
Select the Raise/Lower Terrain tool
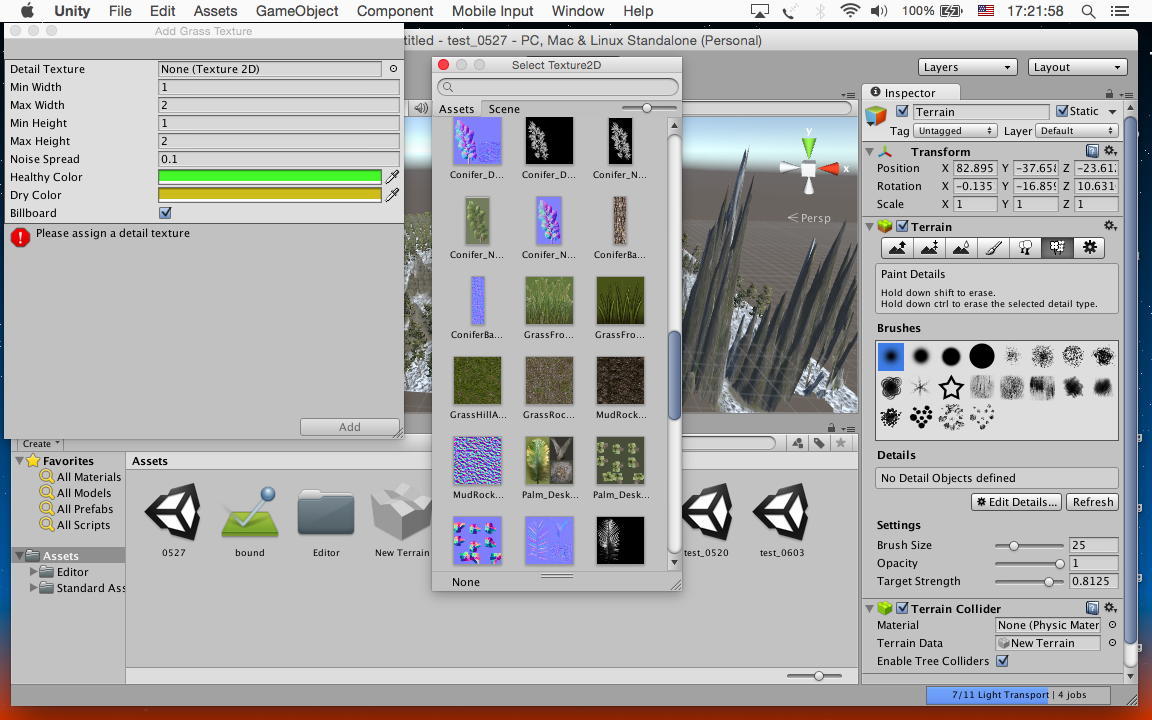tap(897, 248)
